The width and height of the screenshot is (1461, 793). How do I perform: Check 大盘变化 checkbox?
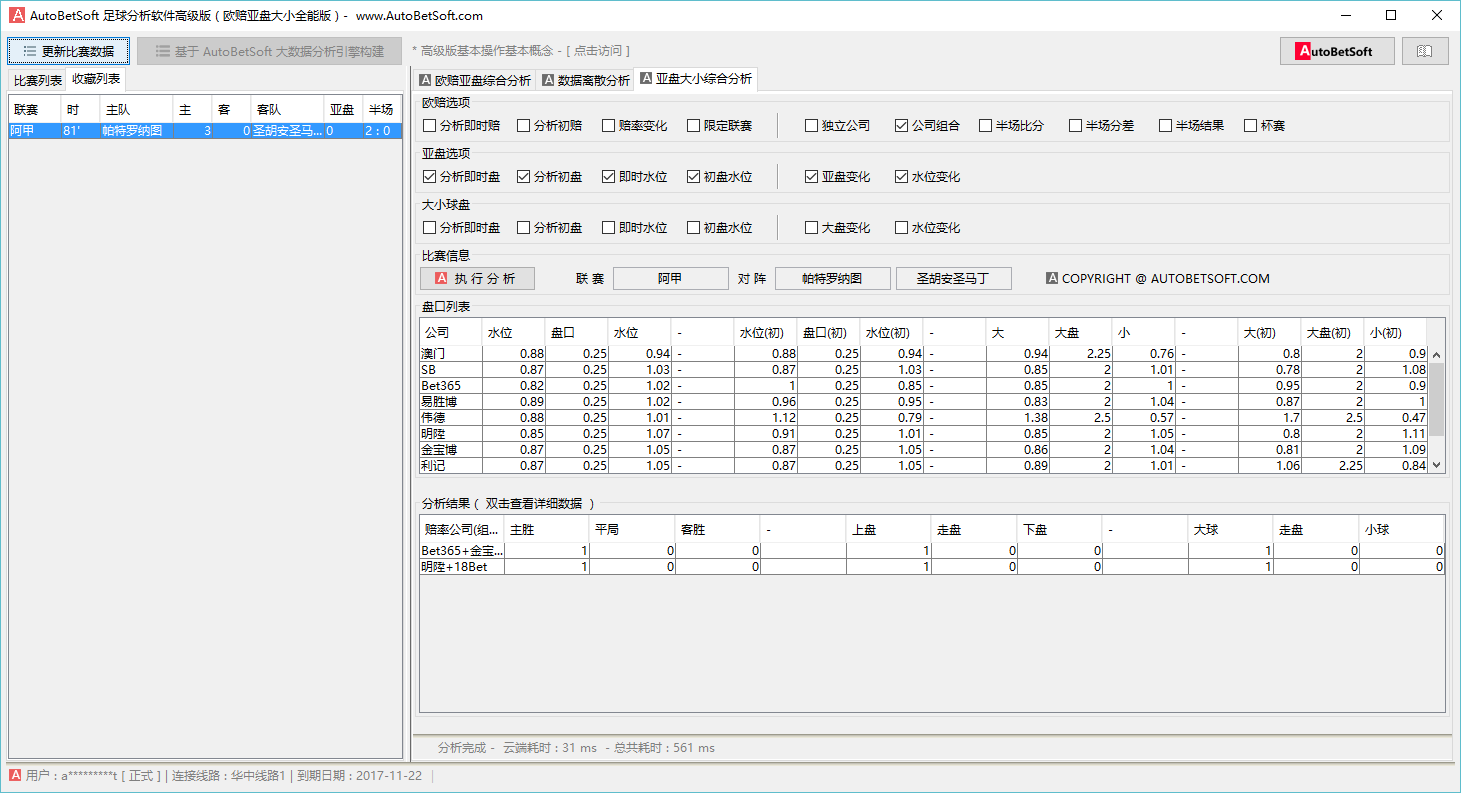811,228
